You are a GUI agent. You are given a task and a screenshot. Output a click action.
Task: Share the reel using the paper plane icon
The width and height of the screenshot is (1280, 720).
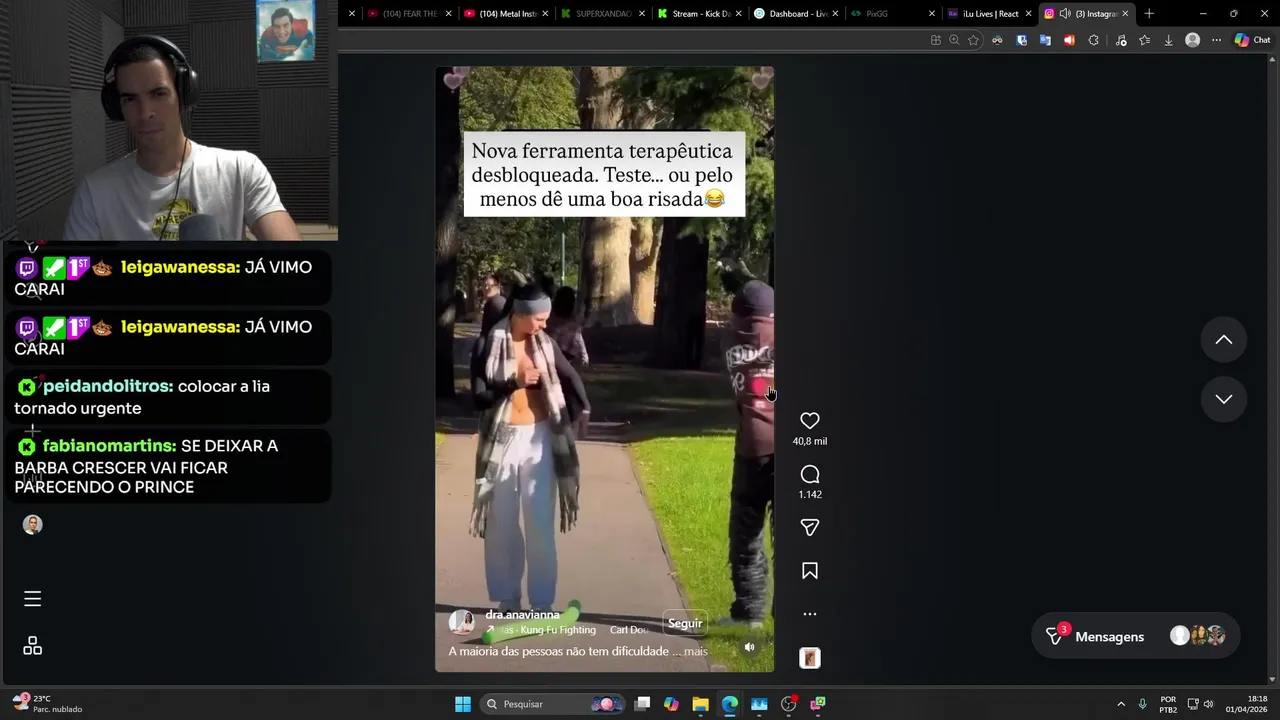coord(810,527)
